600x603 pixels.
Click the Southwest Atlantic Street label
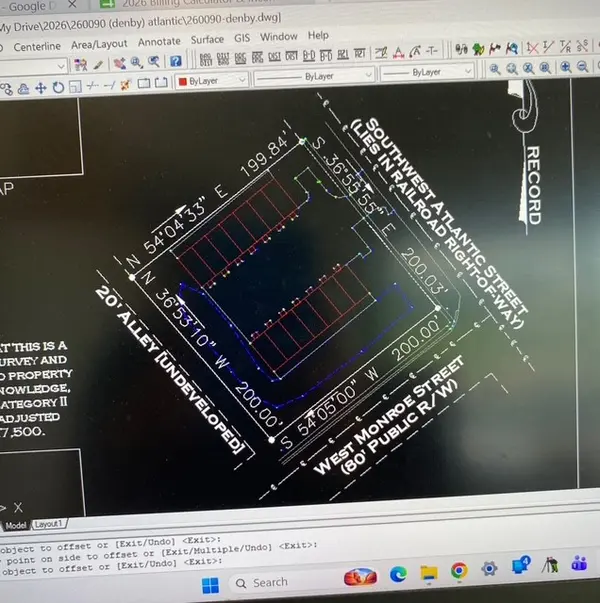(x=446, y=217)
